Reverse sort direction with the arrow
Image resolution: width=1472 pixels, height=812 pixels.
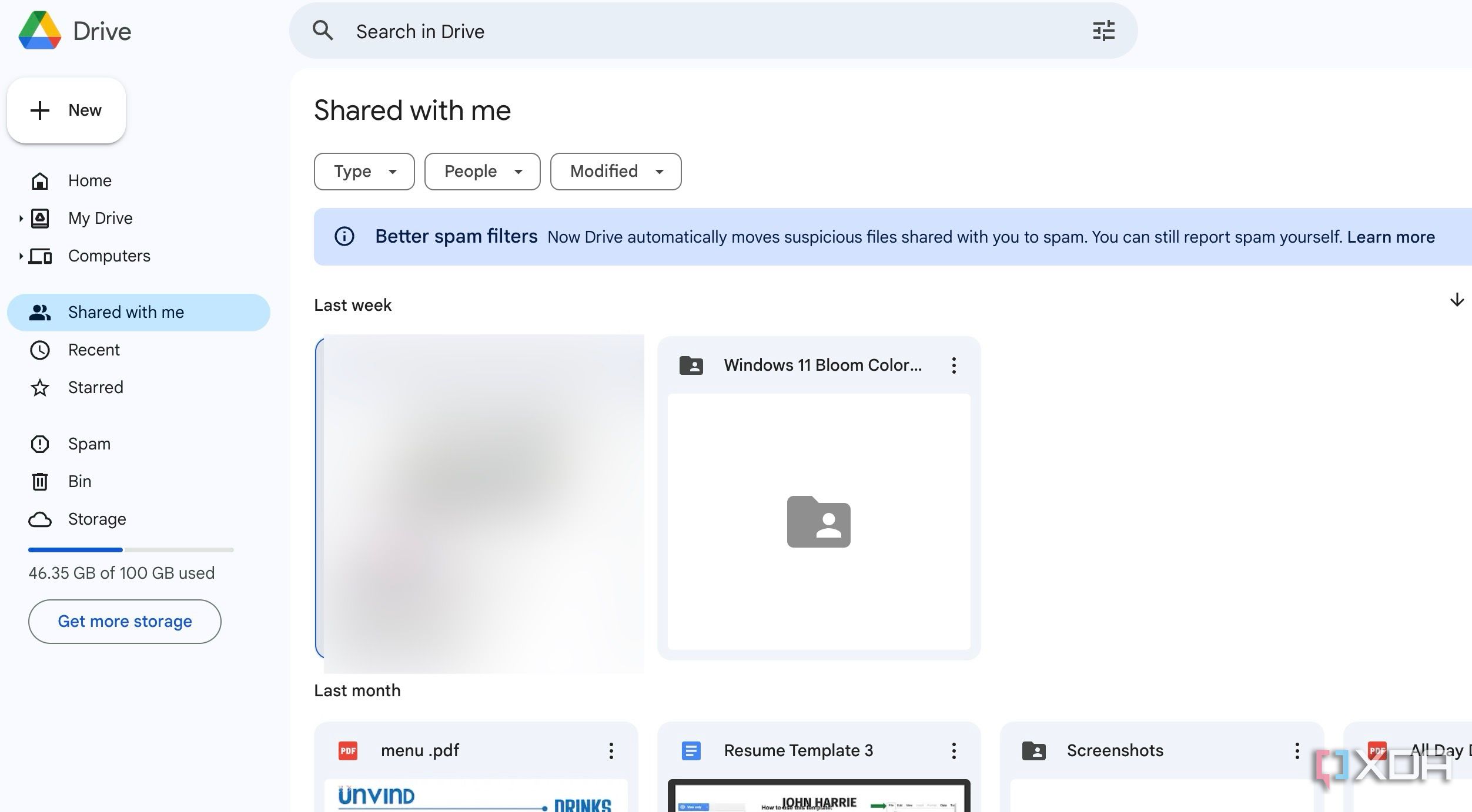[x=1457, y=300]
